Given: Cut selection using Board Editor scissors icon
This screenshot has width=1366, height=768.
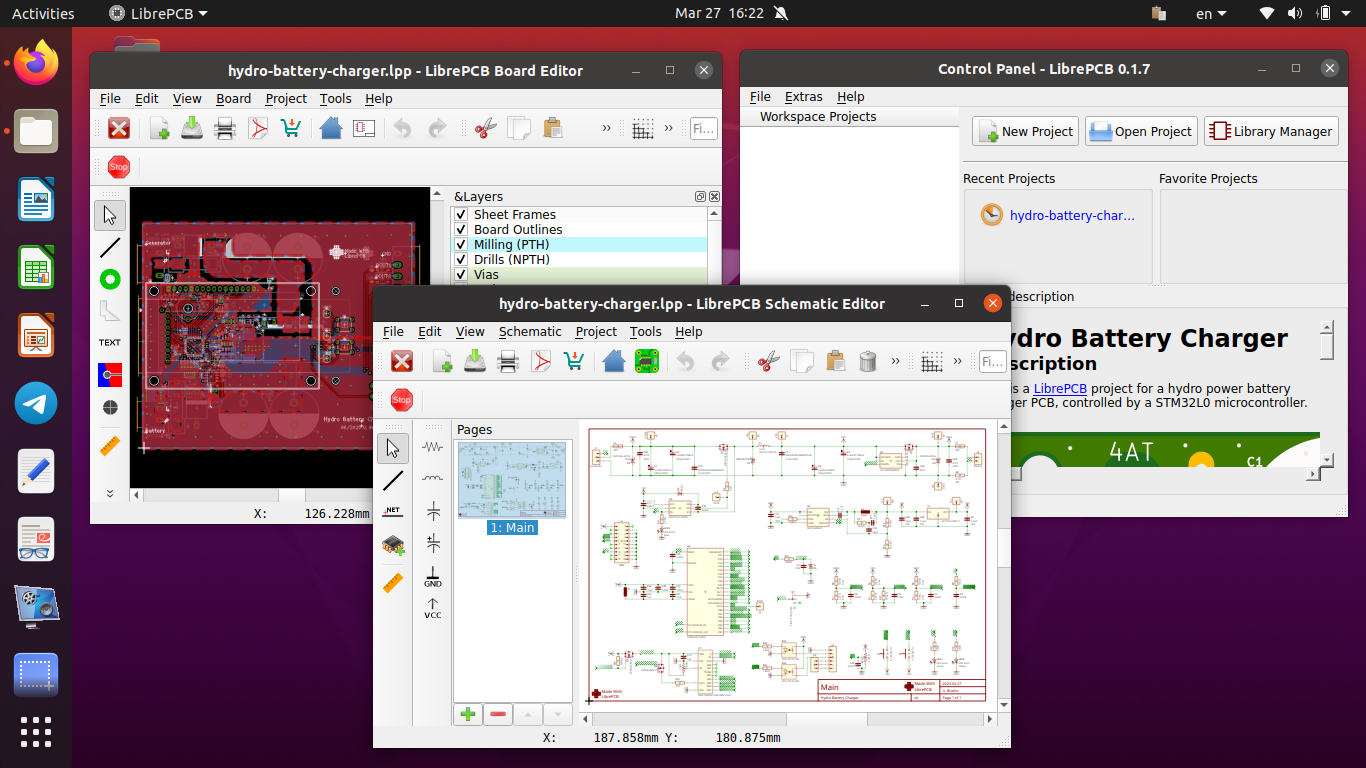Looking at the screenshot, I should [x=486, y=128].
